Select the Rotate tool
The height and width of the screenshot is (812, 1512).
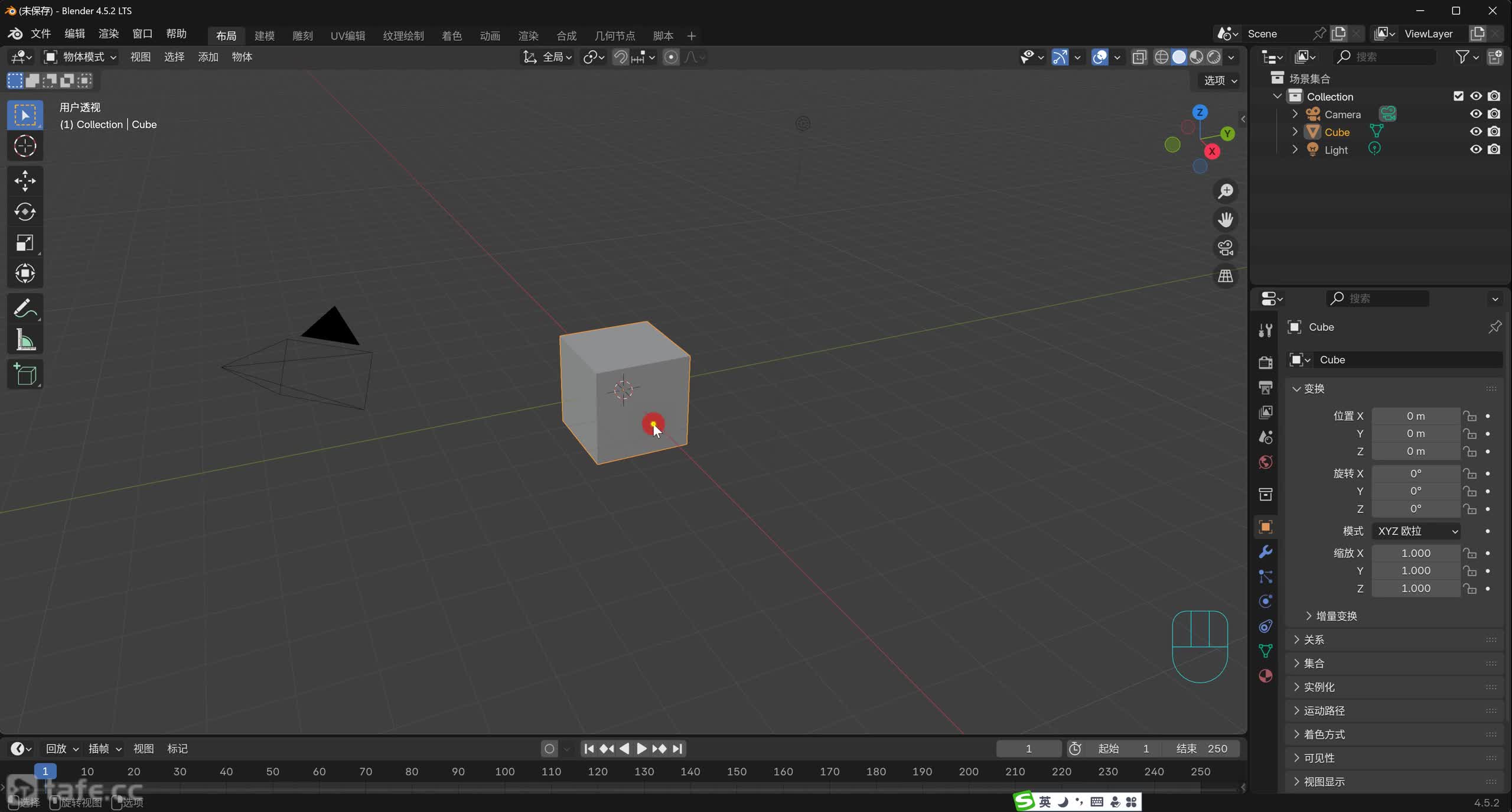pyautogui.click(x=25, y=212)
